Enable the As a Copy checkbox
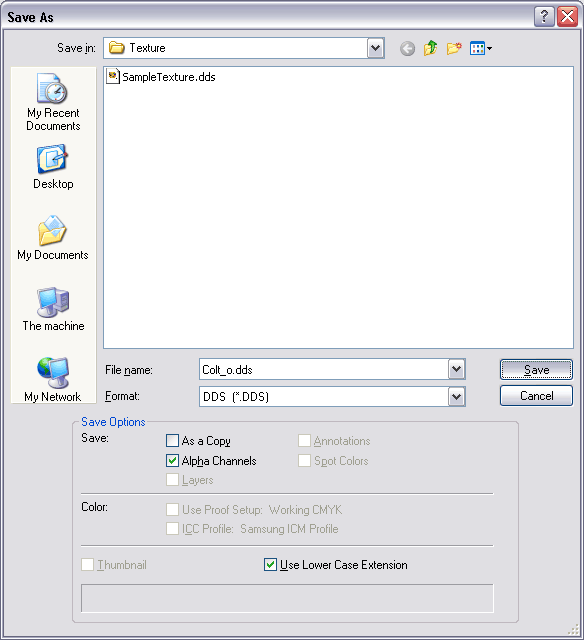Viewport: 584px width, 640px height. (x=172, y=441)
